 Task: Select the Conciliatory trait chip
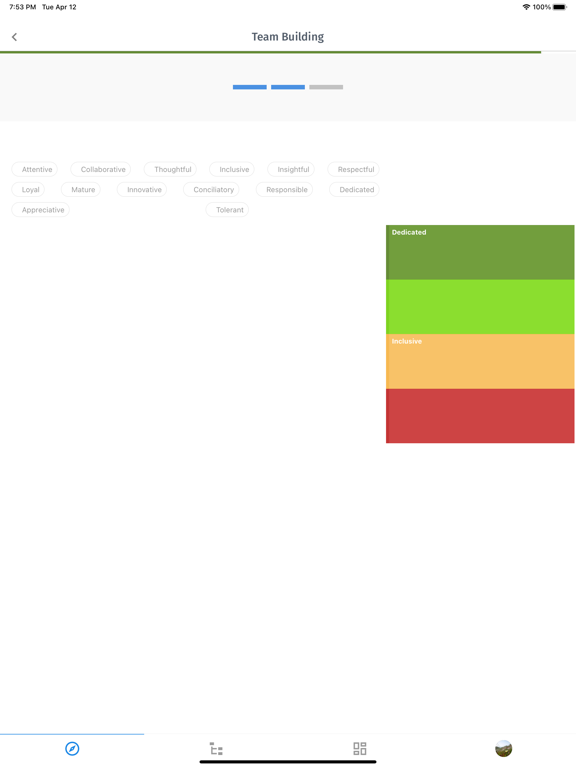pyautogui.click(x=211, y=190)
